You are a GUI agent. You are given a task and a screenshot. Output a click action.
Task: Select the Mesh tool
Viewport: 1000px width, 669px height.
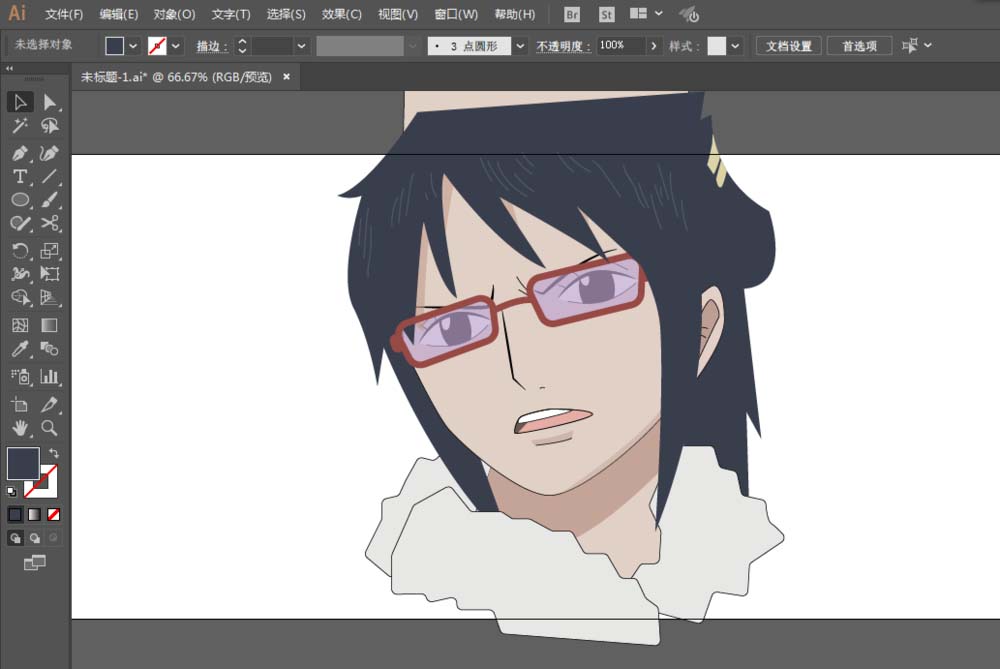(20, 325)
